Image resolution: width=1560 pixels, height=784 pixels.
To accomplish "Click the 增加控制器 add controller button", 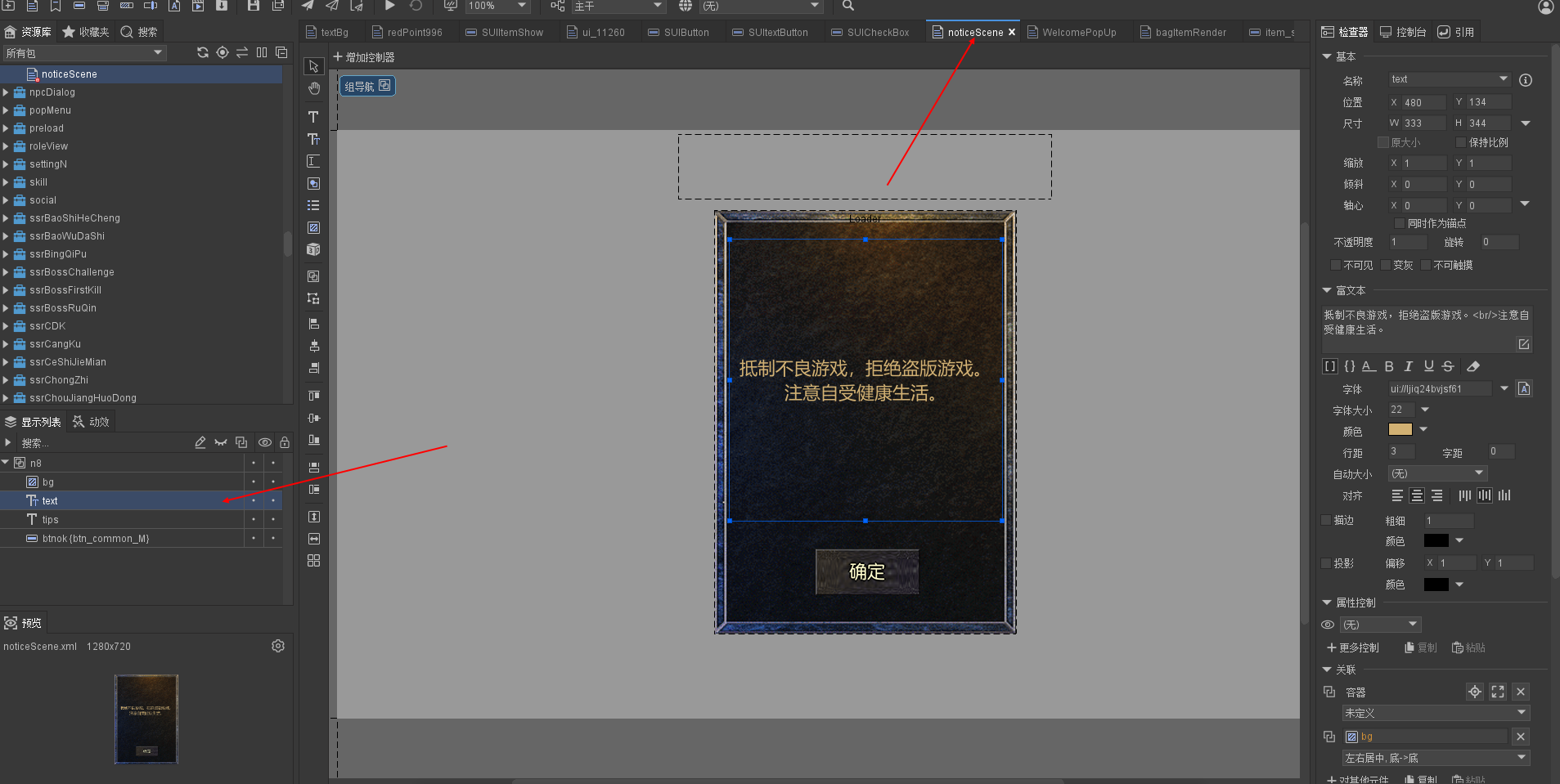I will [364, 57].
